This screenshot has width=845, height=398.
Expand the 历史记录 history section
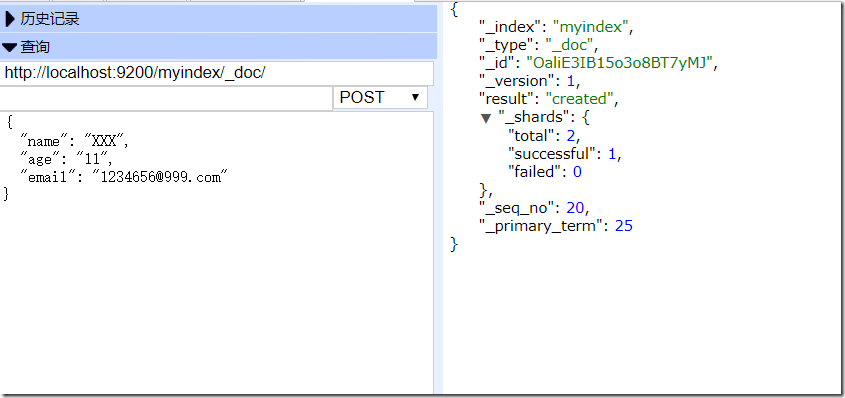tap(218, 19)
